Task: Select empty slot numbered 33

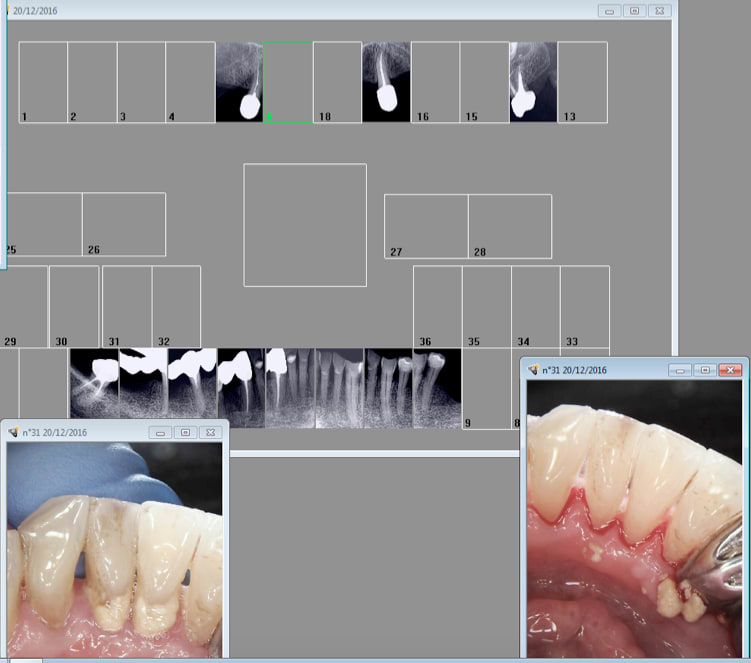Action: 585,306
